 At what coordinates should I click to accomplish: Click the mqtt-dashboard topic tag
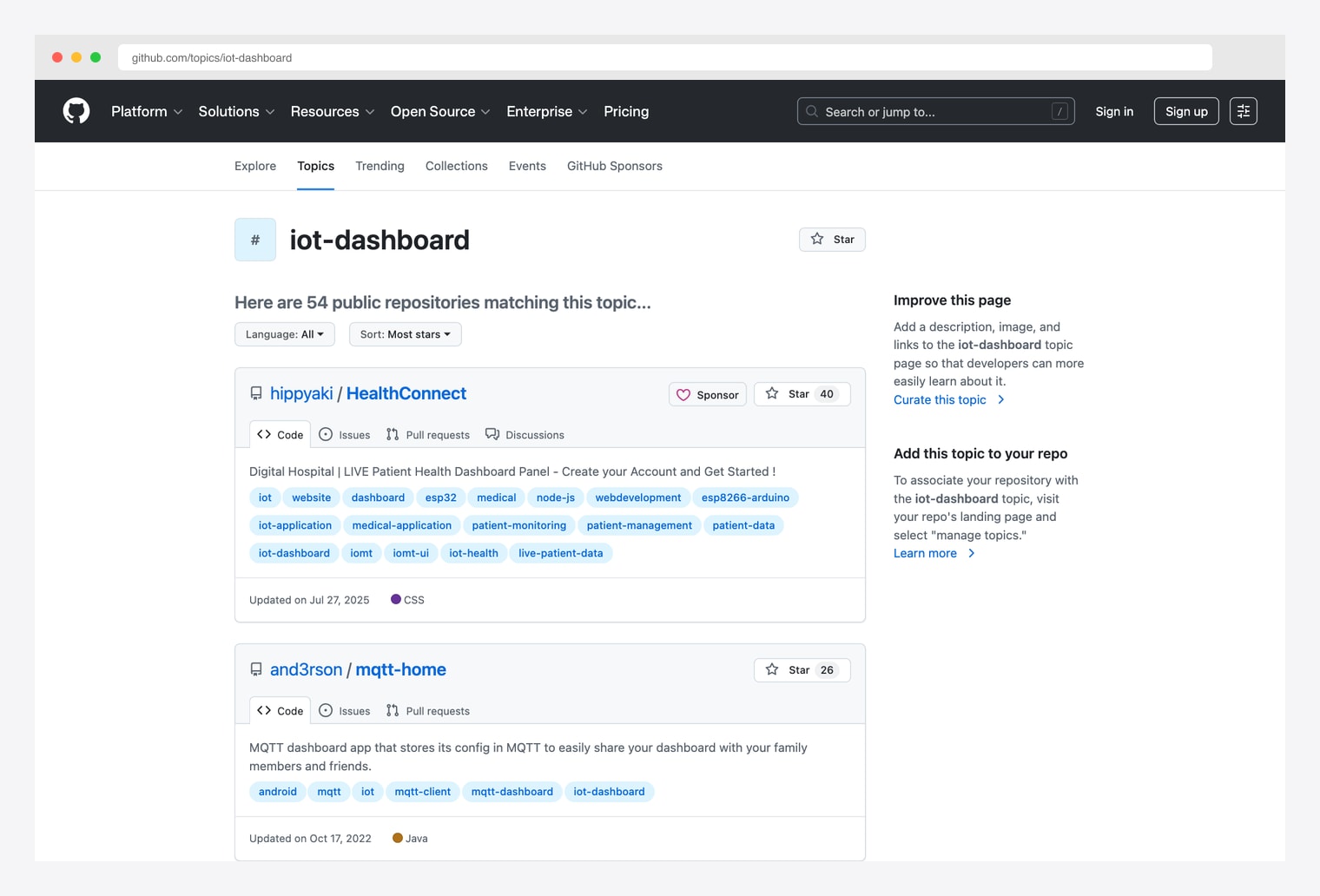coord(512,792)
